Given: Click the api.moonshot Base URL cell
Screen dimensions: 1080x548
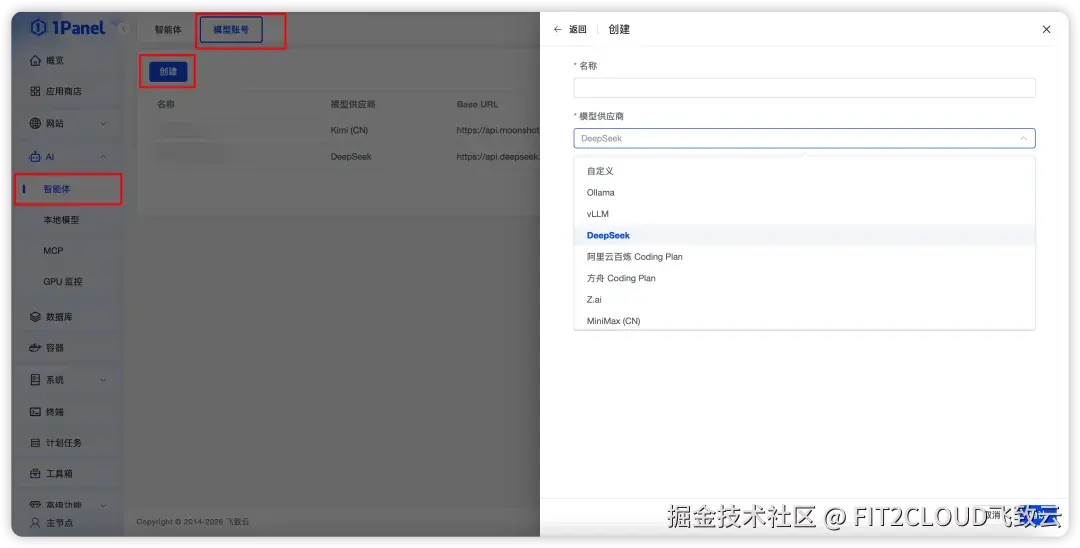Looking at the screenshot, I should tap(497, 130).
